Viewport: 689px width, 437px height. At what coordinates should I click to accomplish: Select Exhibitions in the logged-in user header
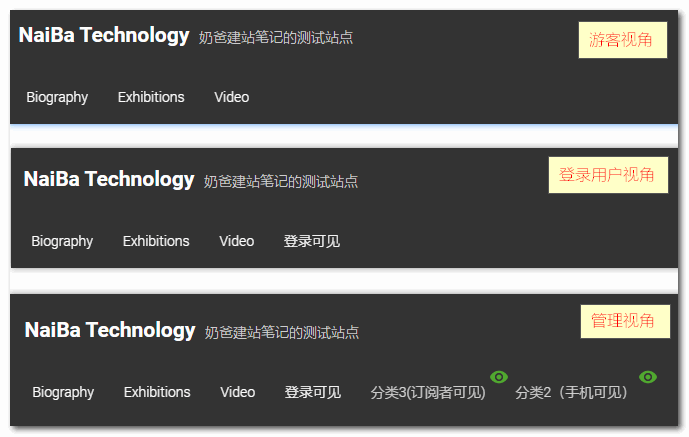click(x=156, y=241)
